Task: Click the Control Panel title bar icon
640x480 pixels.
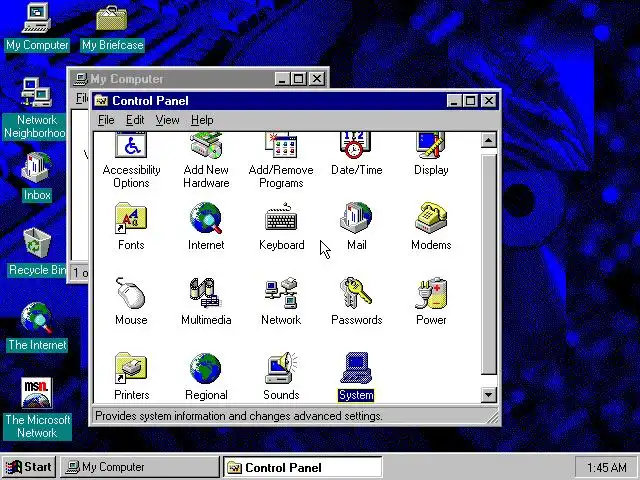Action: (101, 101)
